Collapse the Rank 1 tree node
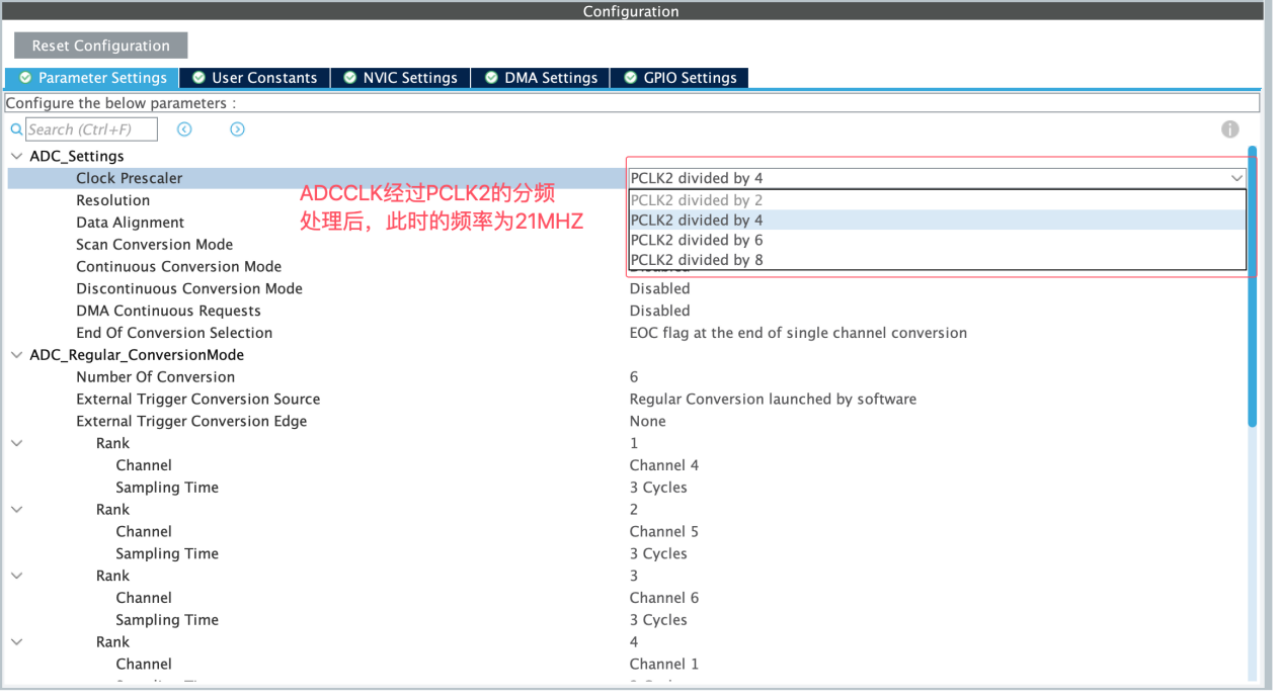This screenshot has height=700, width=1280. click(16, 443)
